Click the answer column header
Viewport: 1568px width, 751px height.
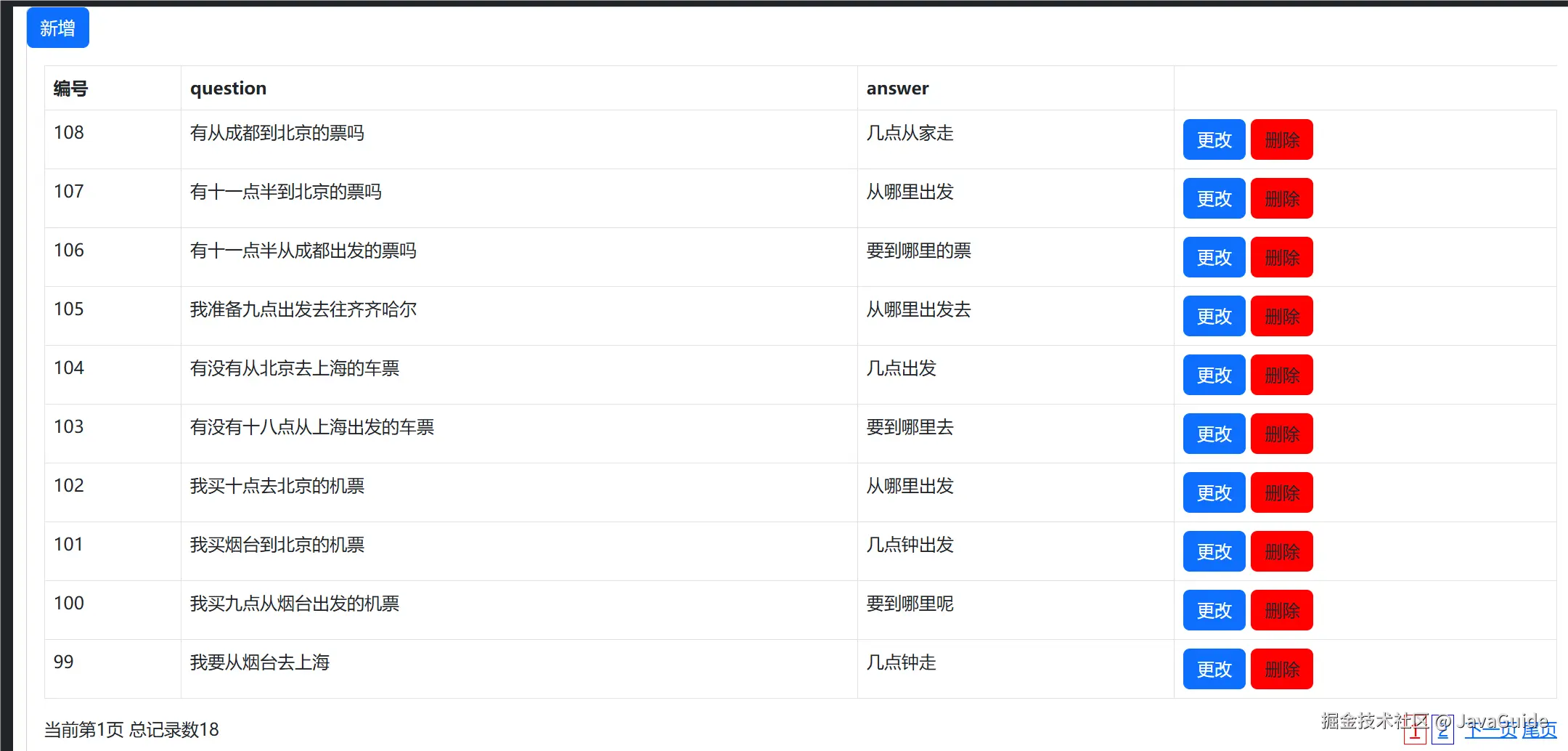[x=897, y=89]
